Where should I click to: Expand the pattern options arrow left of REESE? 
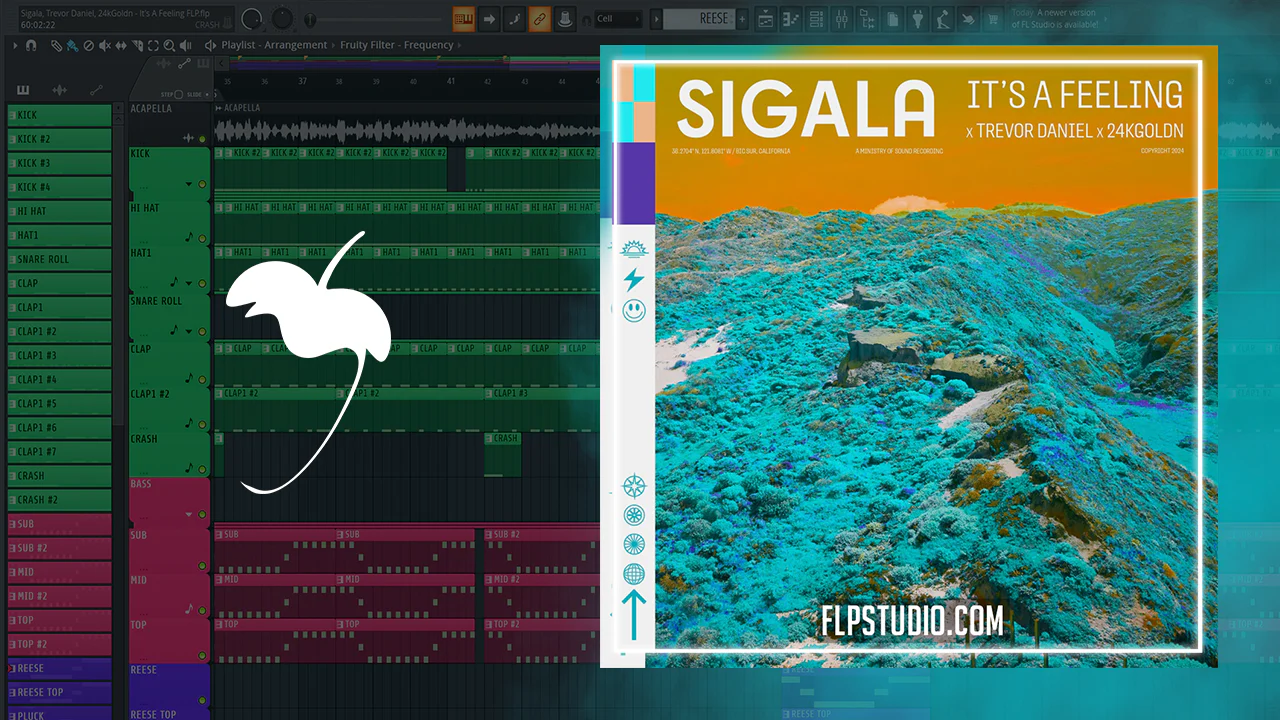656,19
